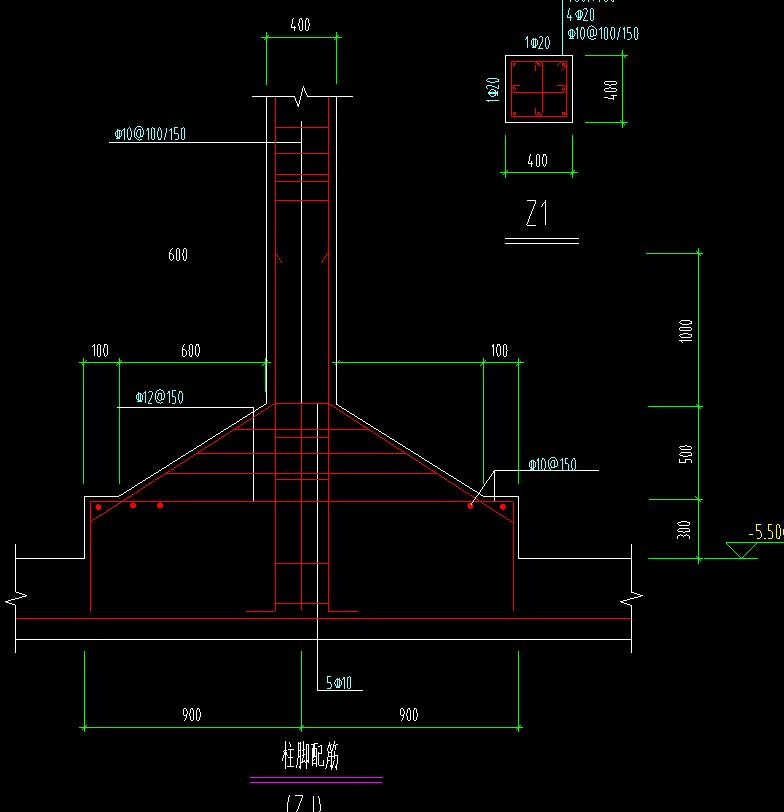Click the break line symbol atop the column
Screen dimensions: 784x812
[x=302, y=96]
